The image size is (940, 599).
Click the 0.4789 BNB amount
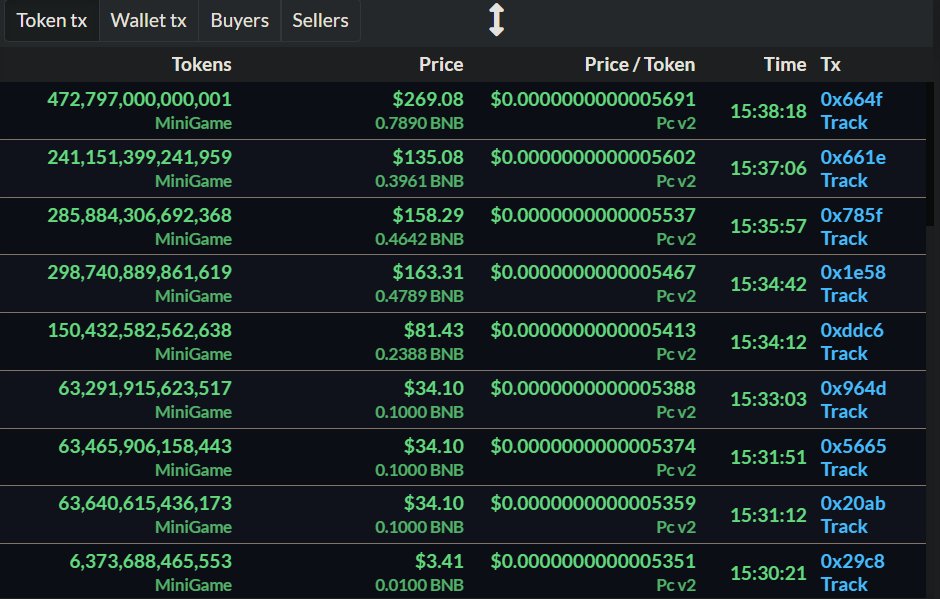[x=419, y=296]
